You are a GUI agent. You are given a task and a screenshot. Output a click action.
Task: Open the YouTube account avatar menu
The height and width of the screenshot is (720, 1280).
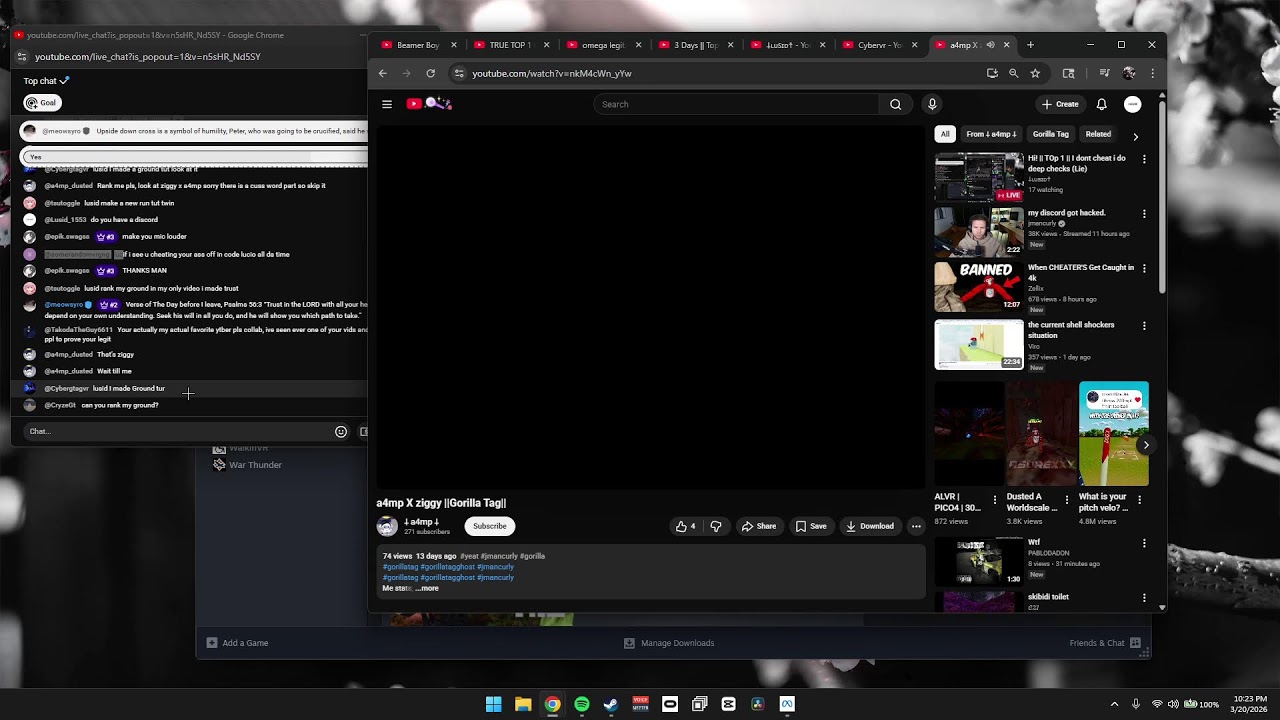1132,104
